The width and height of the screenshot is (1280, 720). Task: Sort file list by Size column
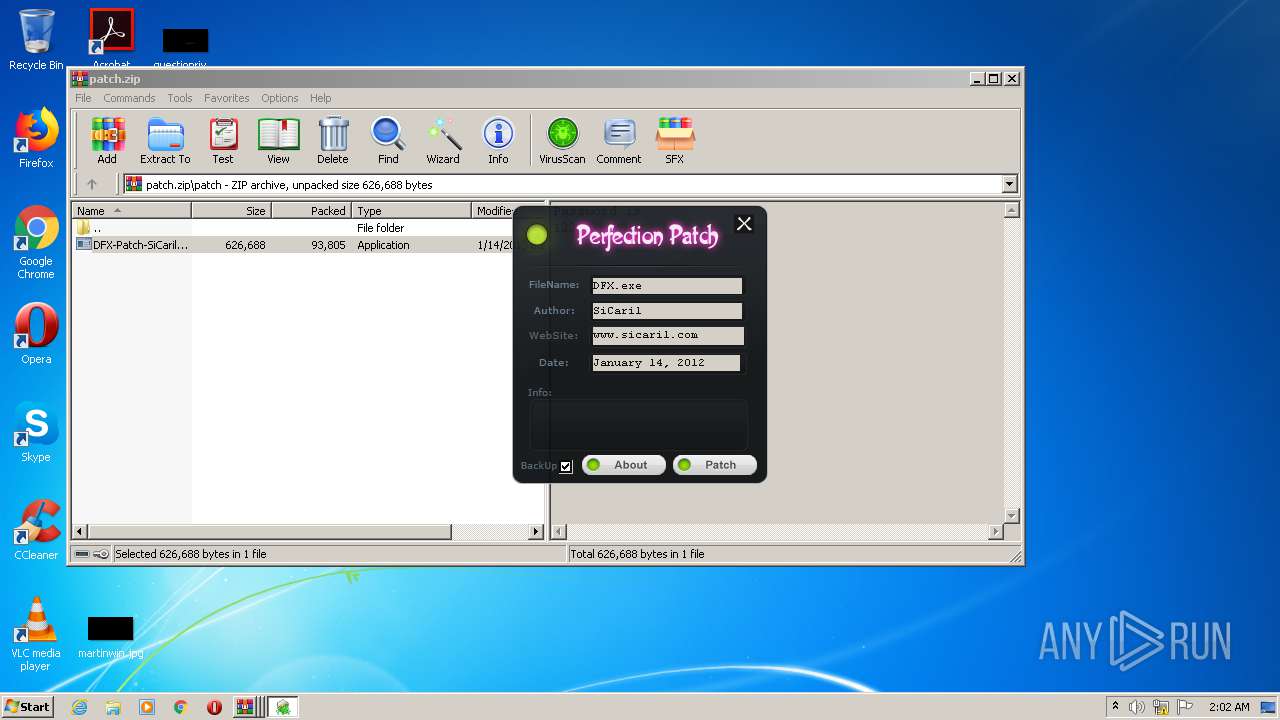pos(231,211)
